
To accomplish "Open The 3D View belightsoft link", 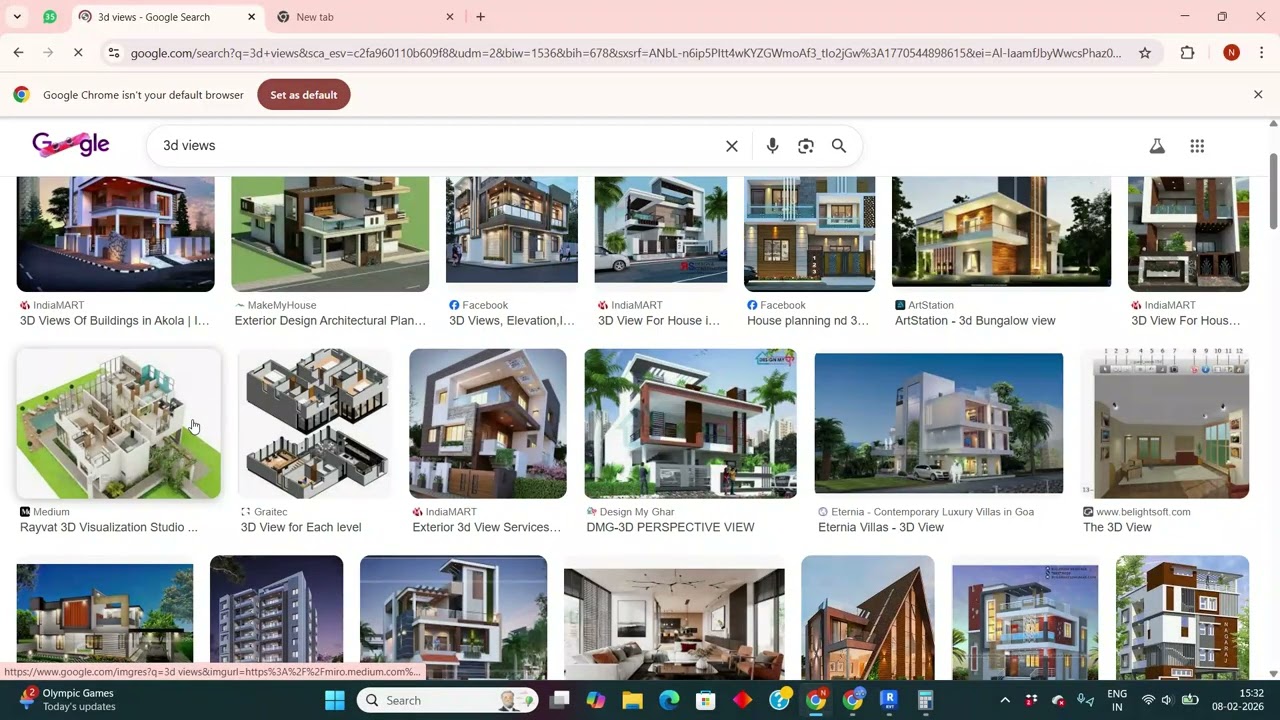I will click(1117, 527).
